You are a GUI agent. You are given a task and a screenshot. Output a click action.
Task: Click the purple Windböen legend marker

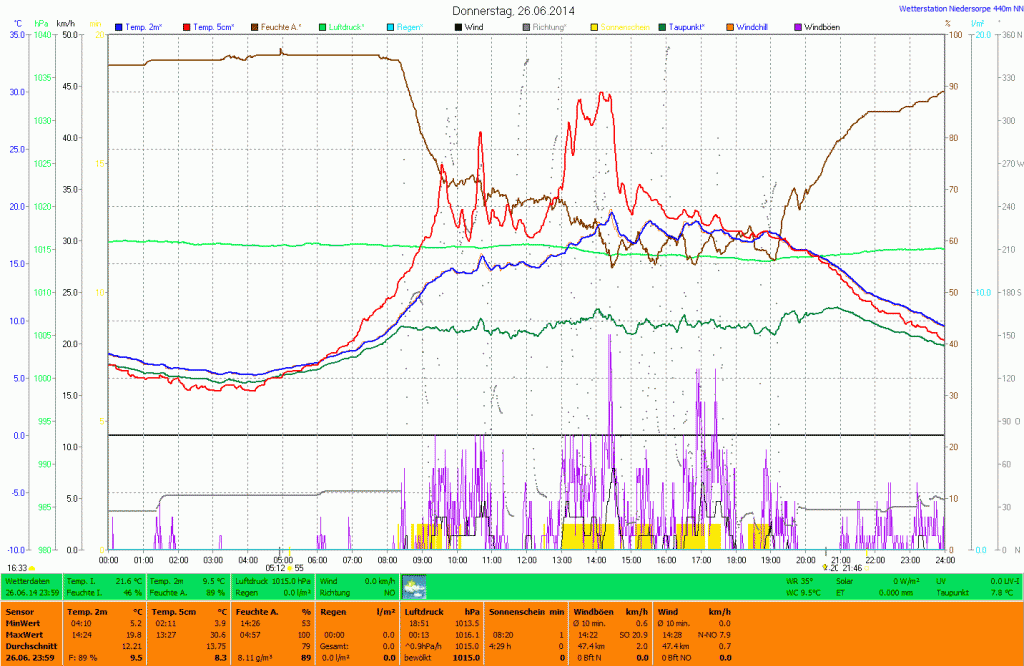tap(798, 26)
